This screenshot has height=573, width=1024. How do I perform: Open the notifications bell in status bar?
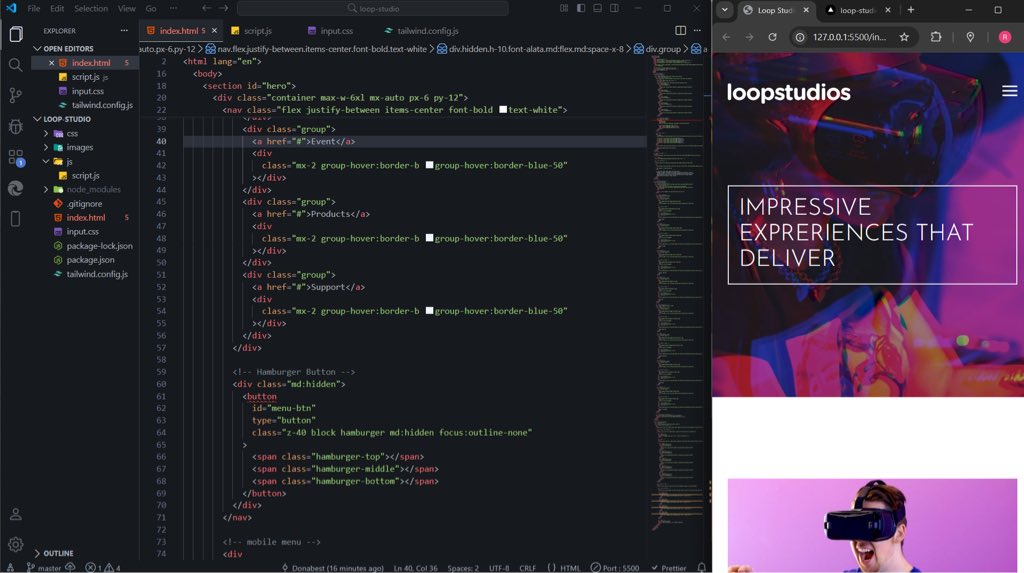[701, 568]
